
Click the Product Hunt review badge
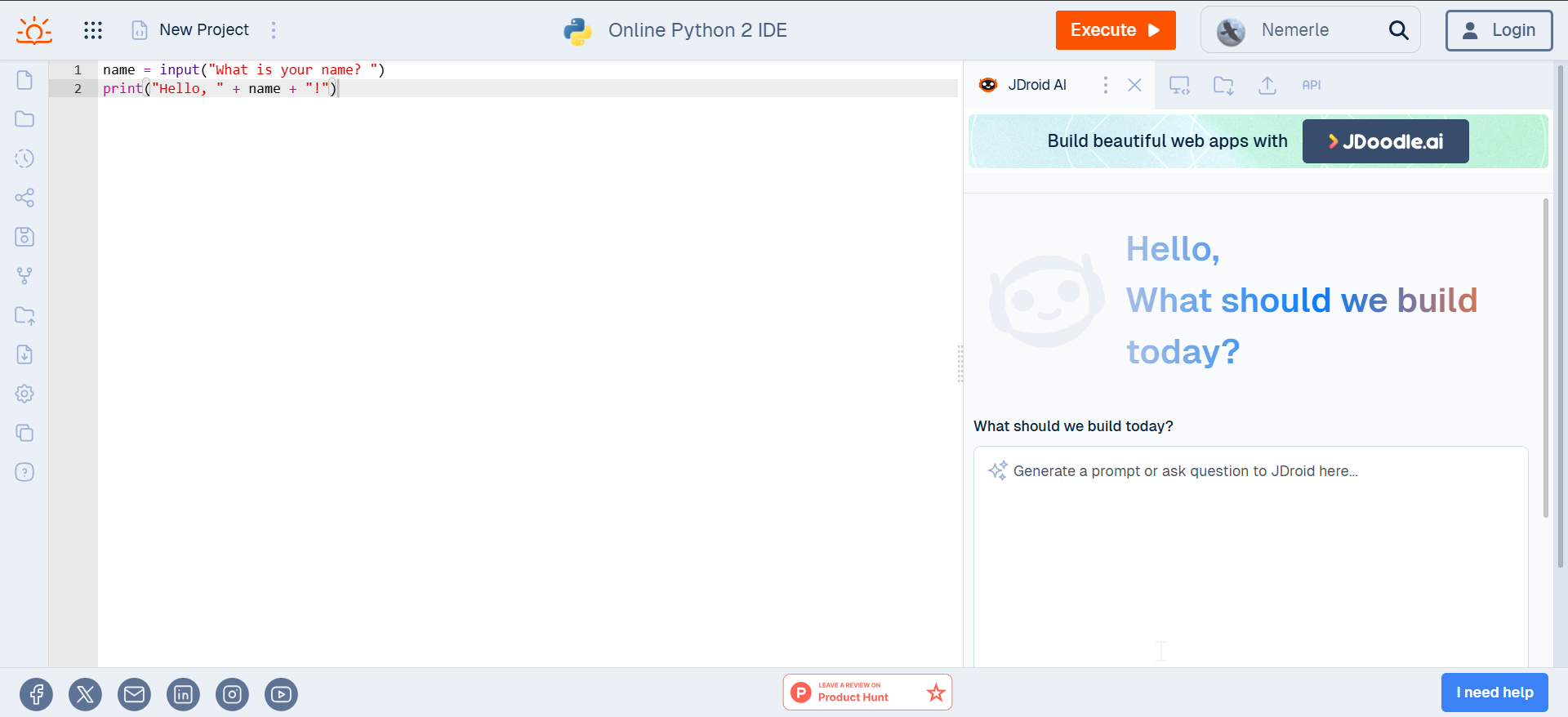[x=867, y=693]
